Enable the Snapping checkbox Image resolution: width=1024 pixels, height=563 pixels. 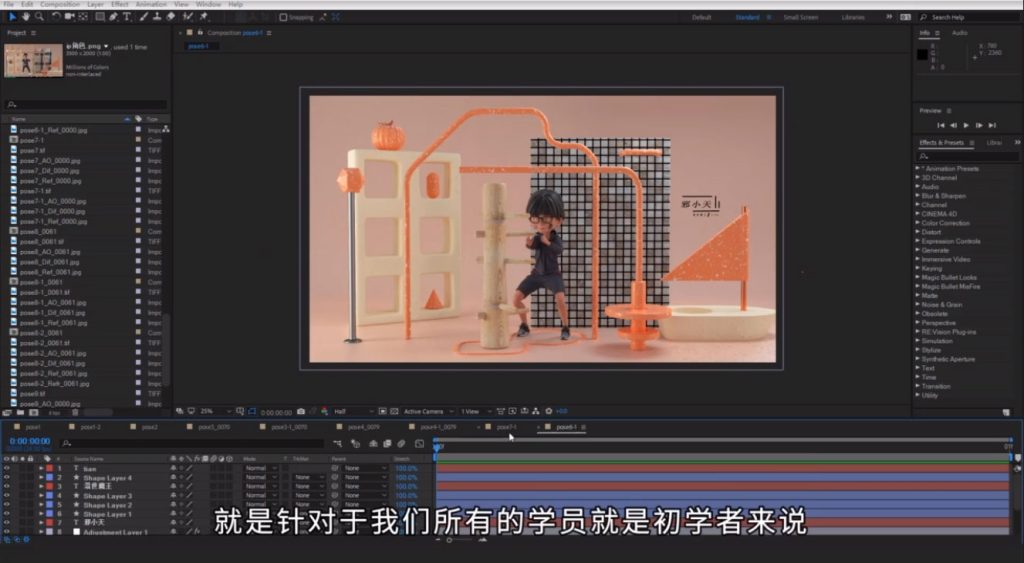(x=283, y=17)
